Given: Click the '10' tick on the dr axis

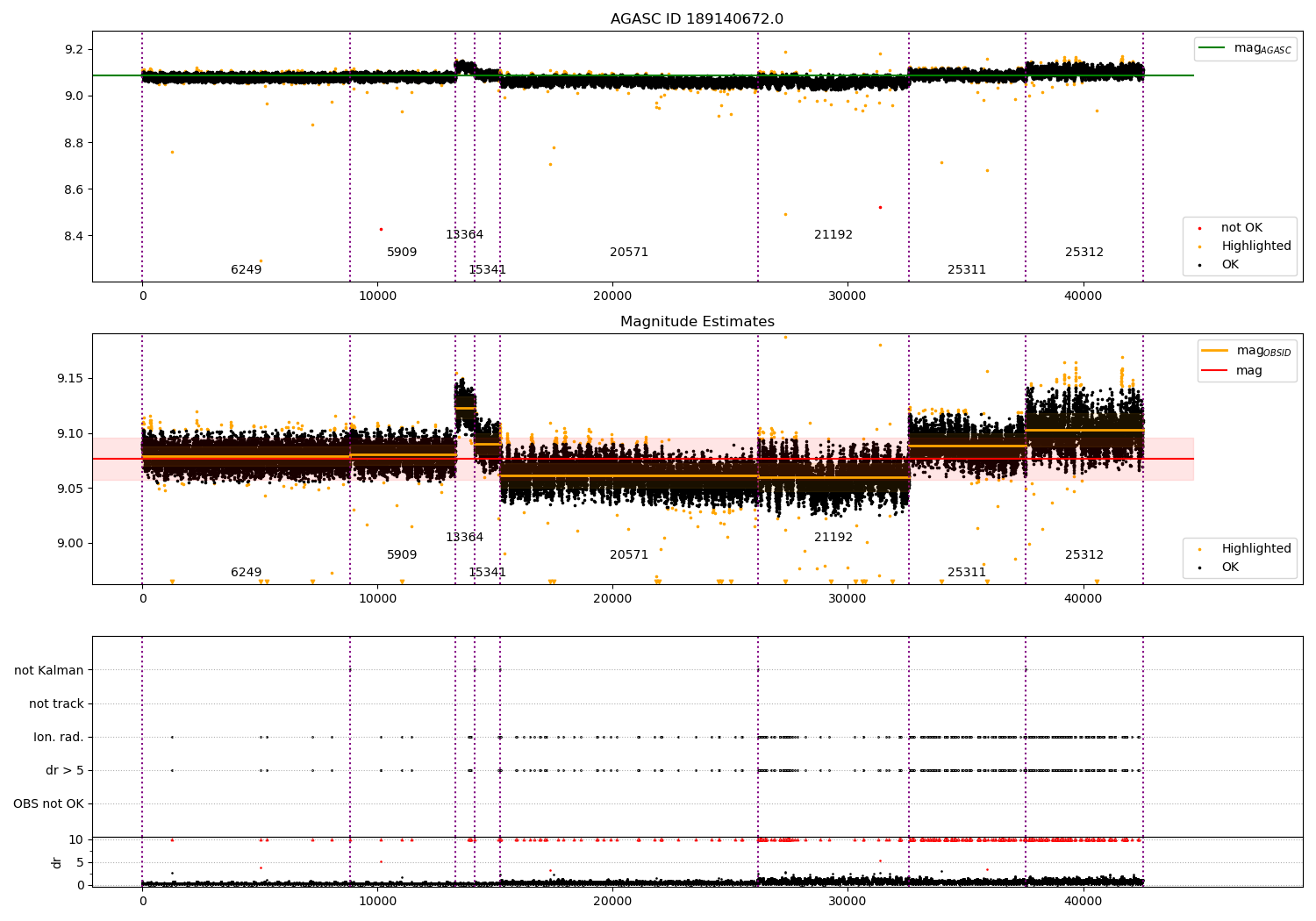Looking at the screenshot, I should click(x=76, y=839).
